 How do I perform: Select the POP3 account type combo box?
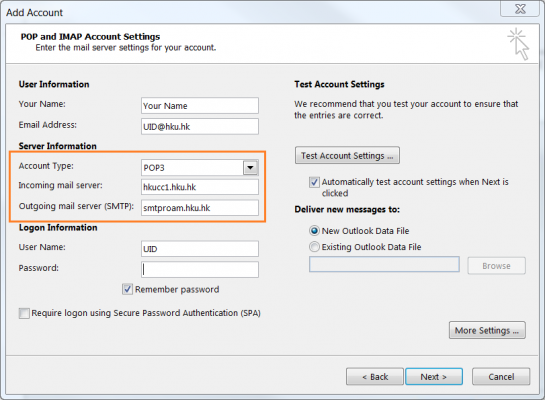[200, 168]
